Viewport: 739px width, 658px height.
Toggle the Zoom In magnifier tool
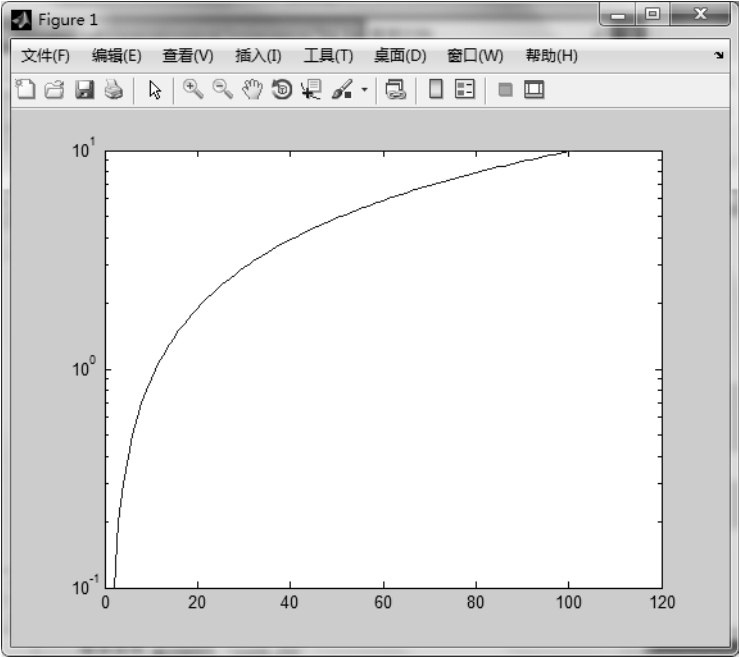[193, 91]
